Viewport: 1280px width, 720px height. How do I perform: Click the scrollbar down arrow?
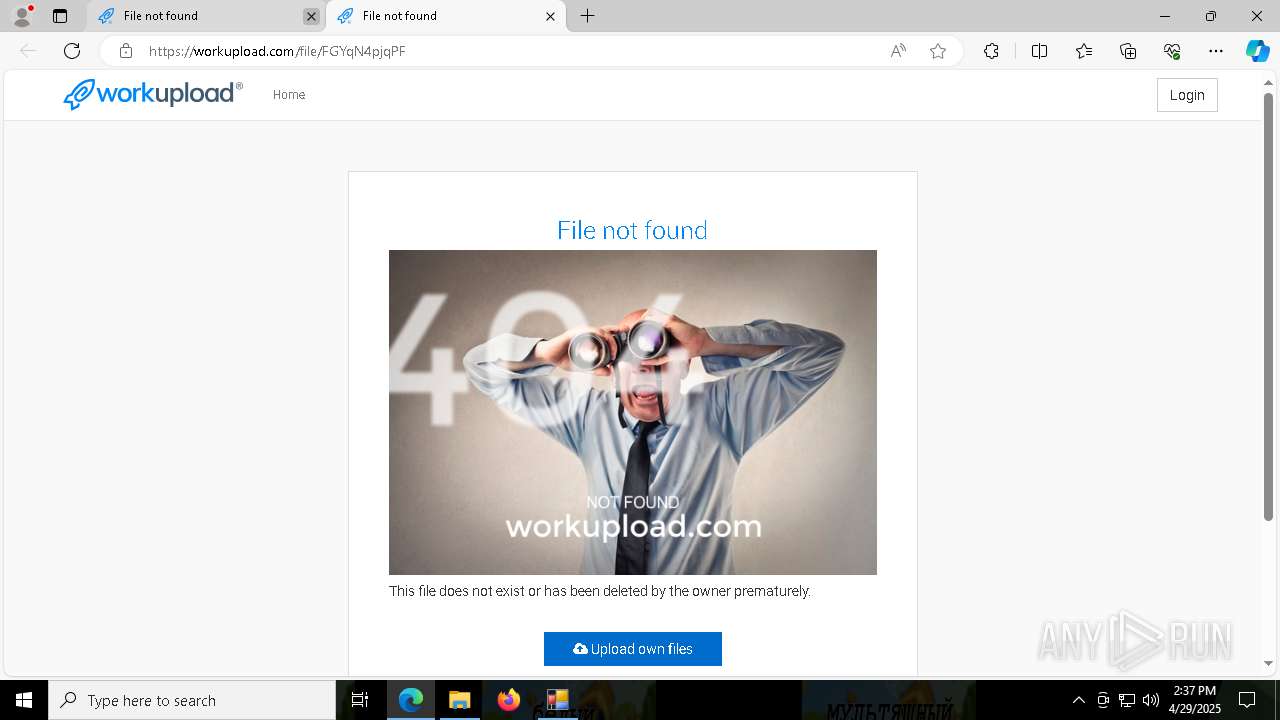pyautogui.click(x=1269, y=663)
